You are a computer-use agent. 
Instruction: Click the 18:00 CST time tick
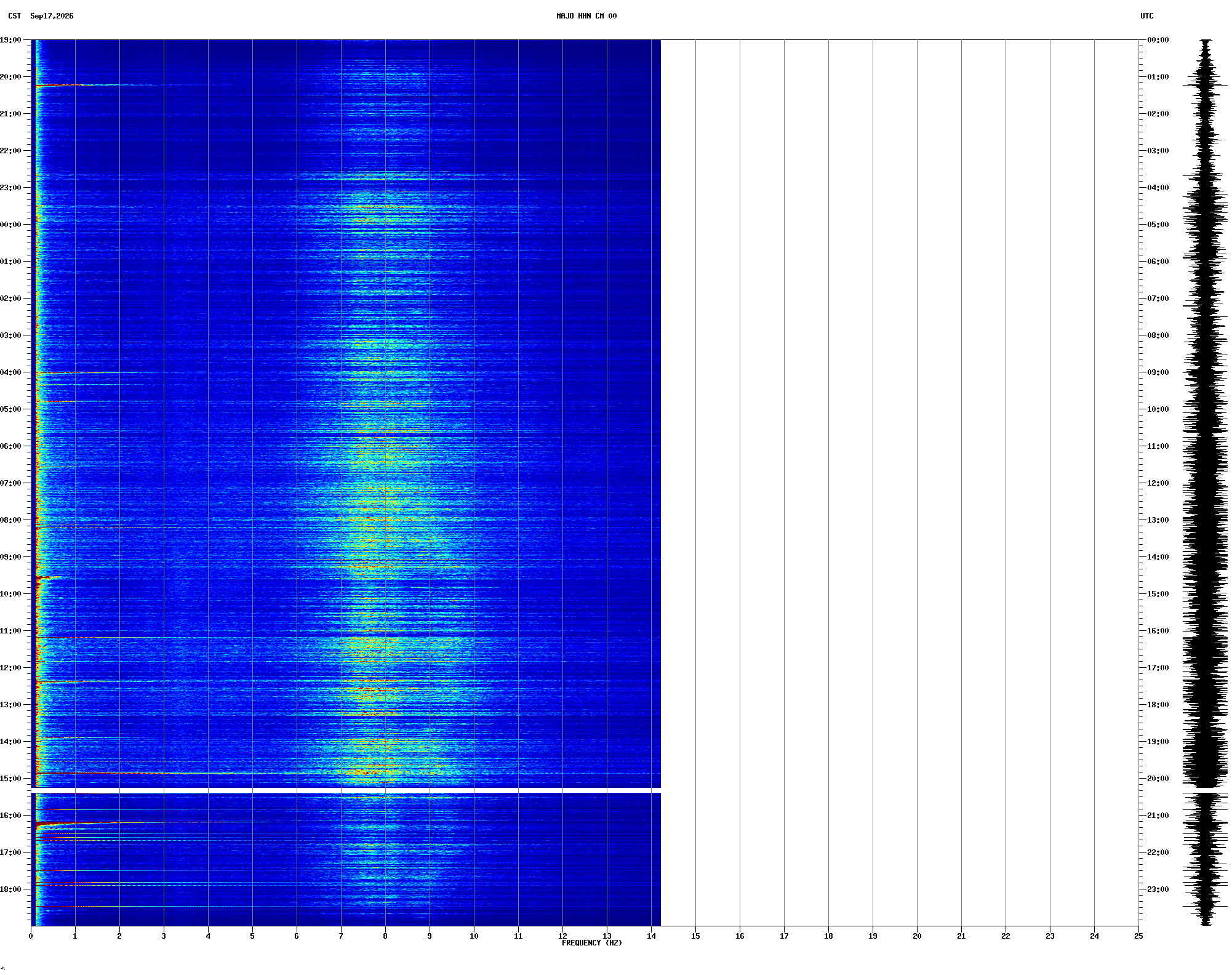click(x=10, y=889)
